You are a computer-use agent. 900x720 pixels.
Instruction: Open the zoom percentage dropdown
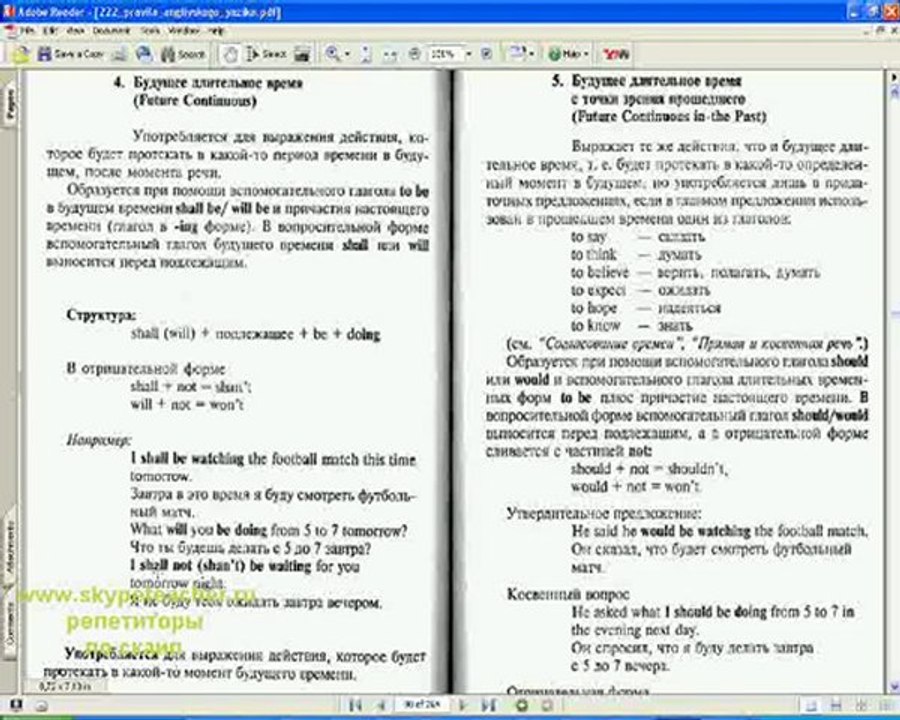(x=468, y=54)
